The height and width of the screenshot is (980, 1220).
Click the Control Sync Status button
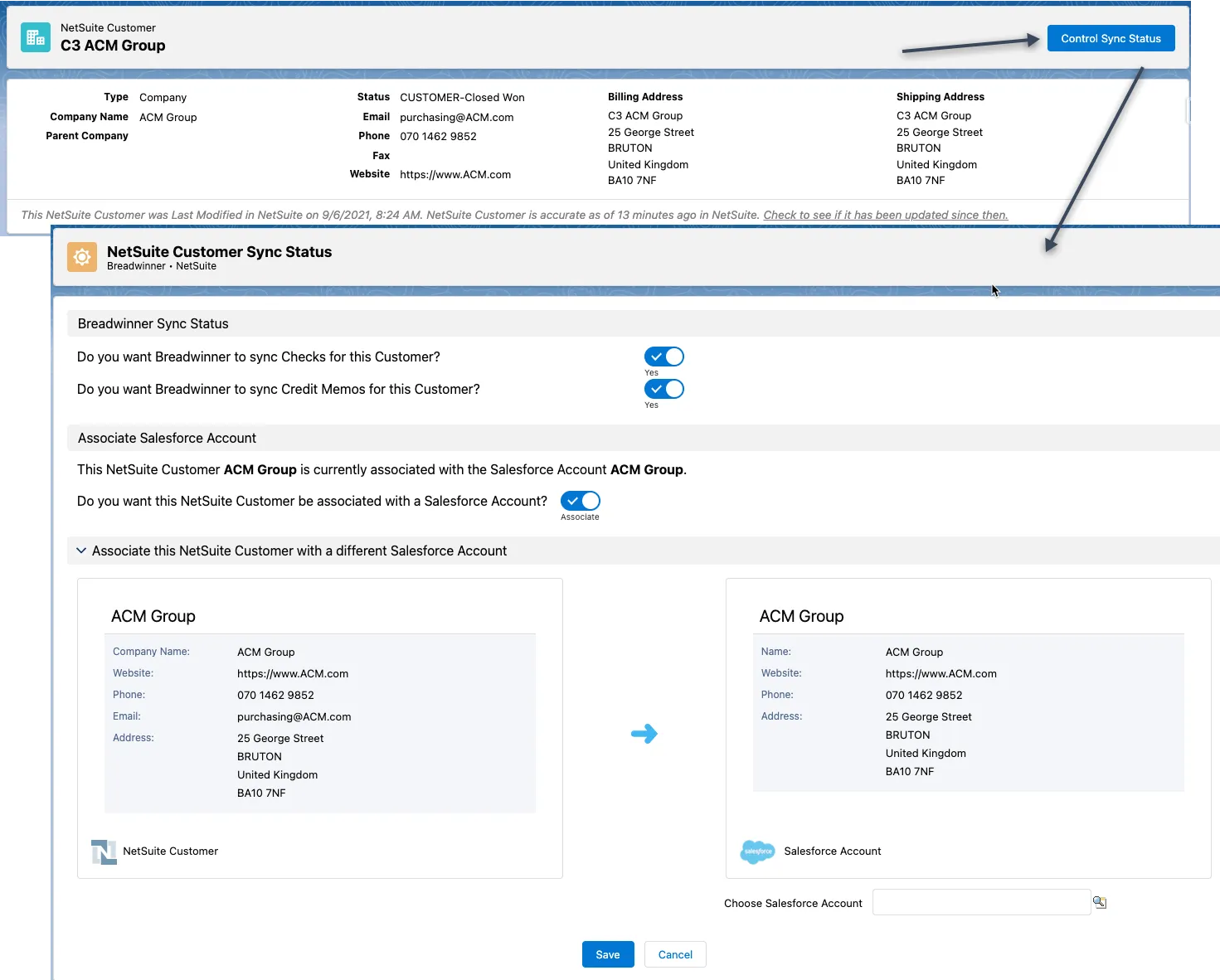coord(1111,38)
